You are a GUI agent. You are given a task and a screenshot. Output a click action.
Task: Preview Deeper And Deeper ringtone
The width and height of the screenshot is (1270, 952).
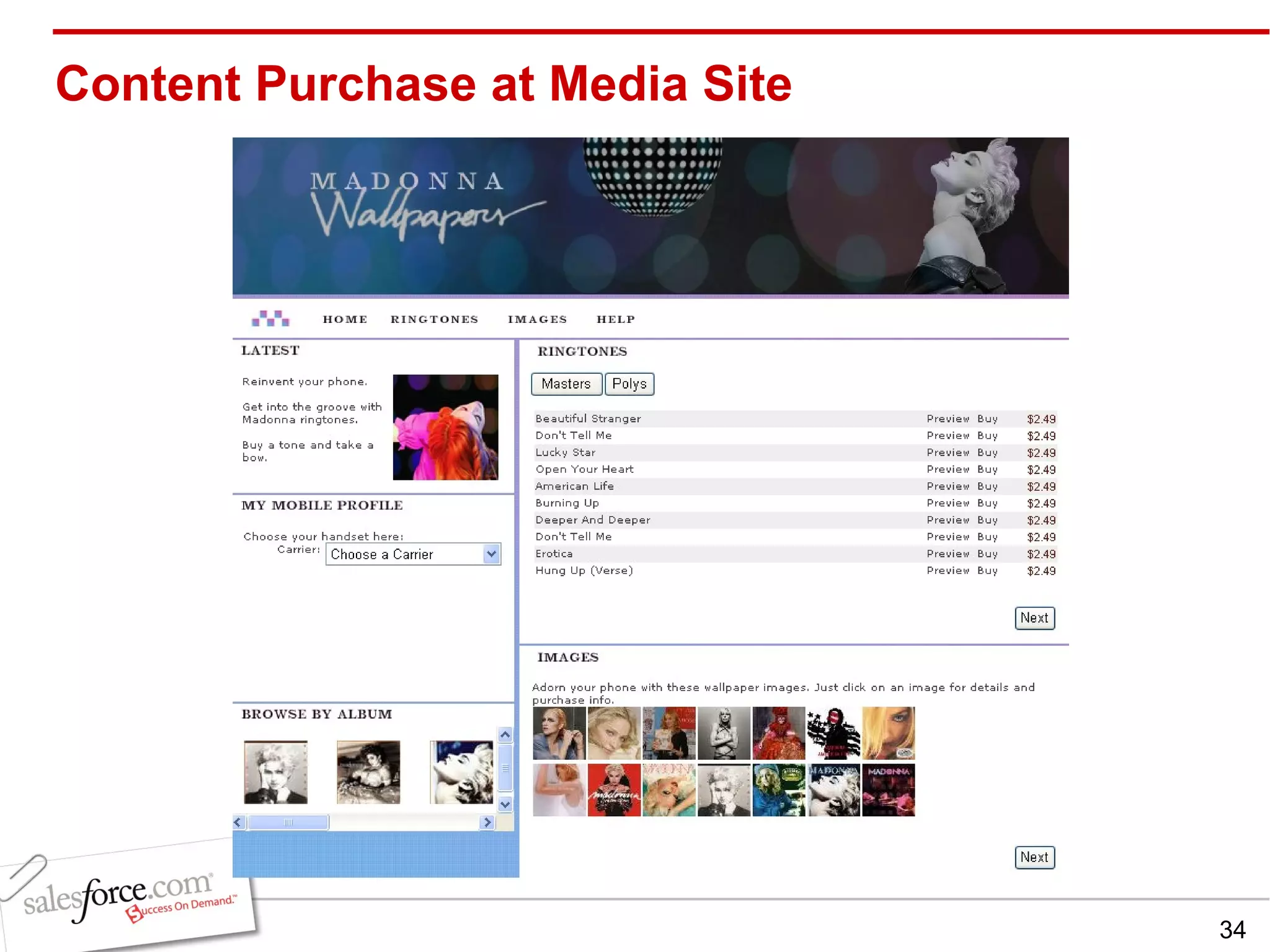click(948, 519)
